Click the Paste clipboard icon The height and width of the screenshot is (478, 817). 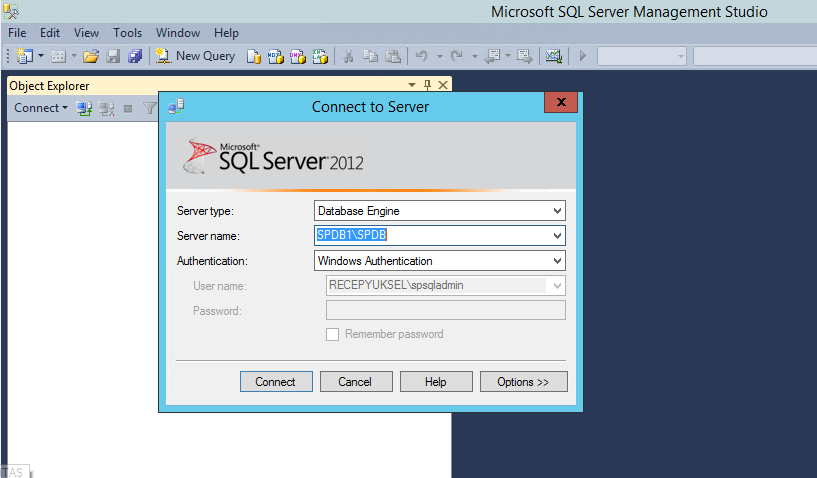click(x=393, y=56)
